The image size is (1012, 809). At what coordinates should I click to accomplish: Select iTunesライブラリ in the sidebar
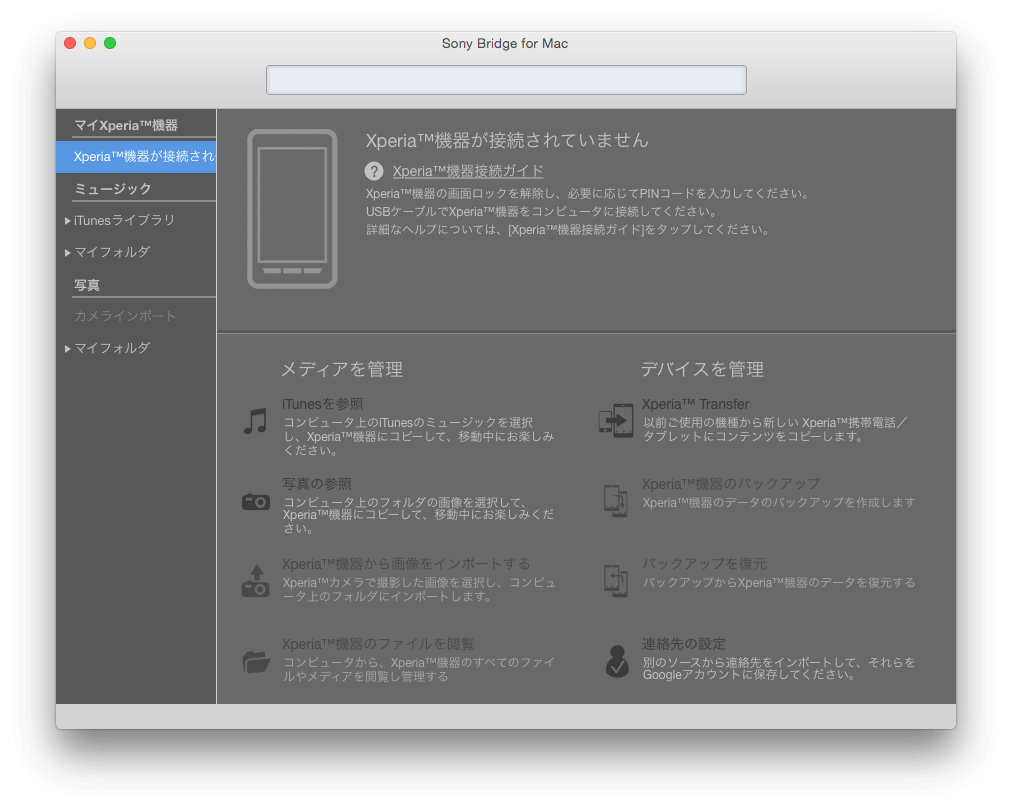124,220
